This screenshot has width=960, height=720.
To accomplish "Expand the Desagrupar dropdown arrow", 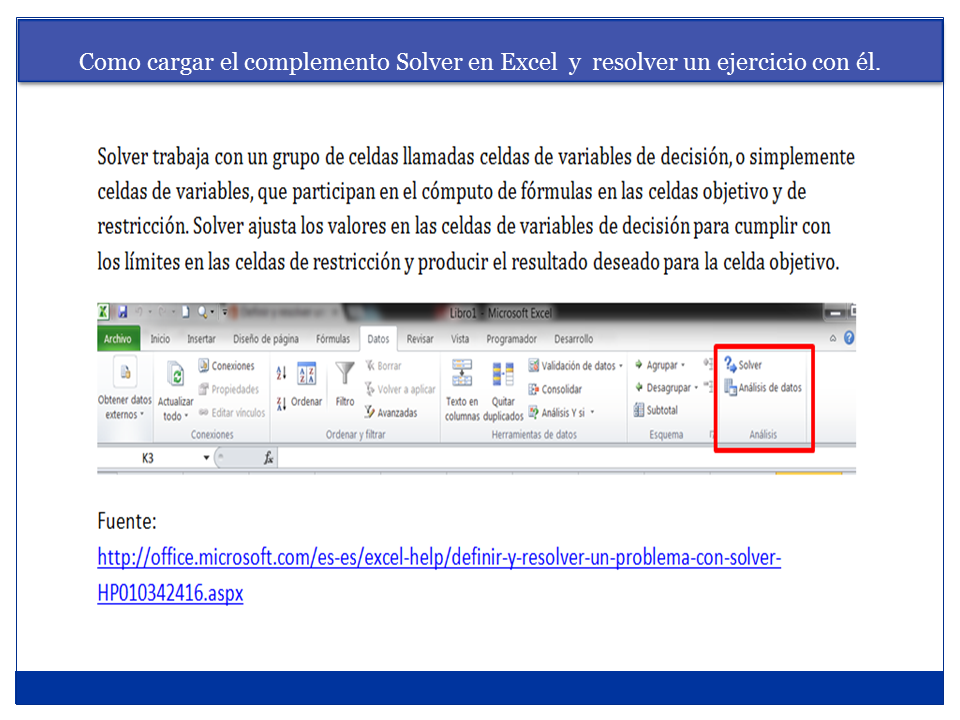I will 696,388.
